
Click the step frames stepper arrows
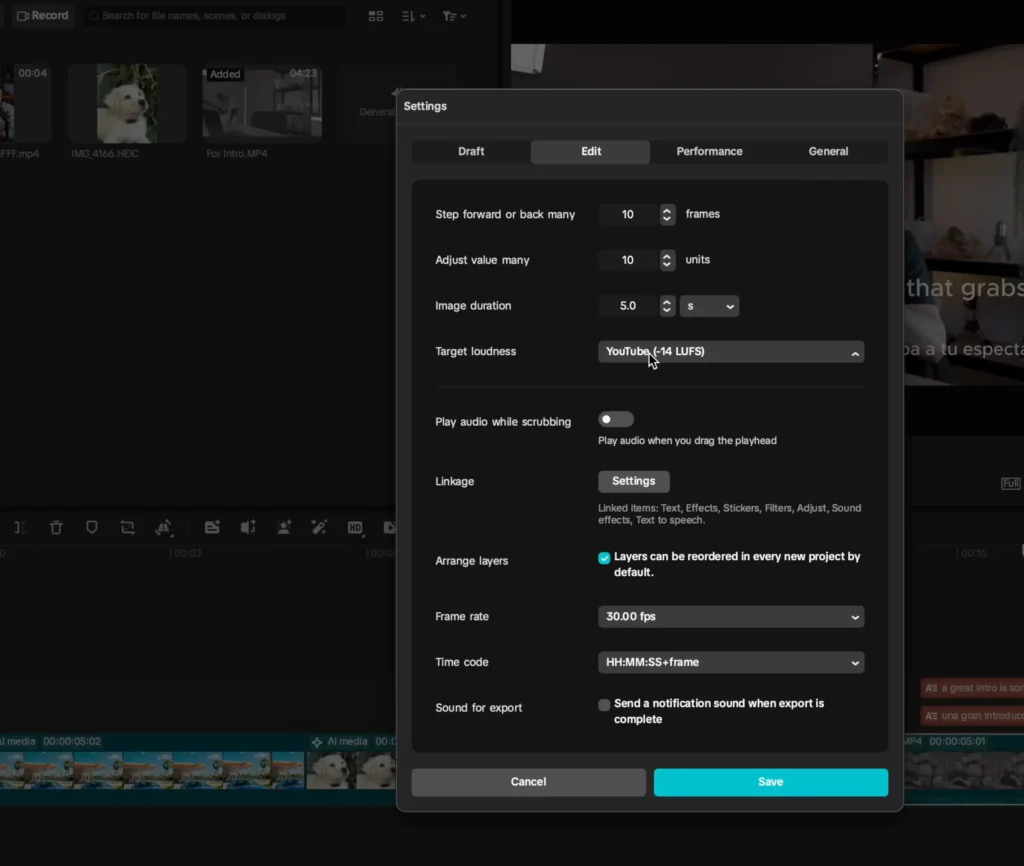tap(667, 214)
